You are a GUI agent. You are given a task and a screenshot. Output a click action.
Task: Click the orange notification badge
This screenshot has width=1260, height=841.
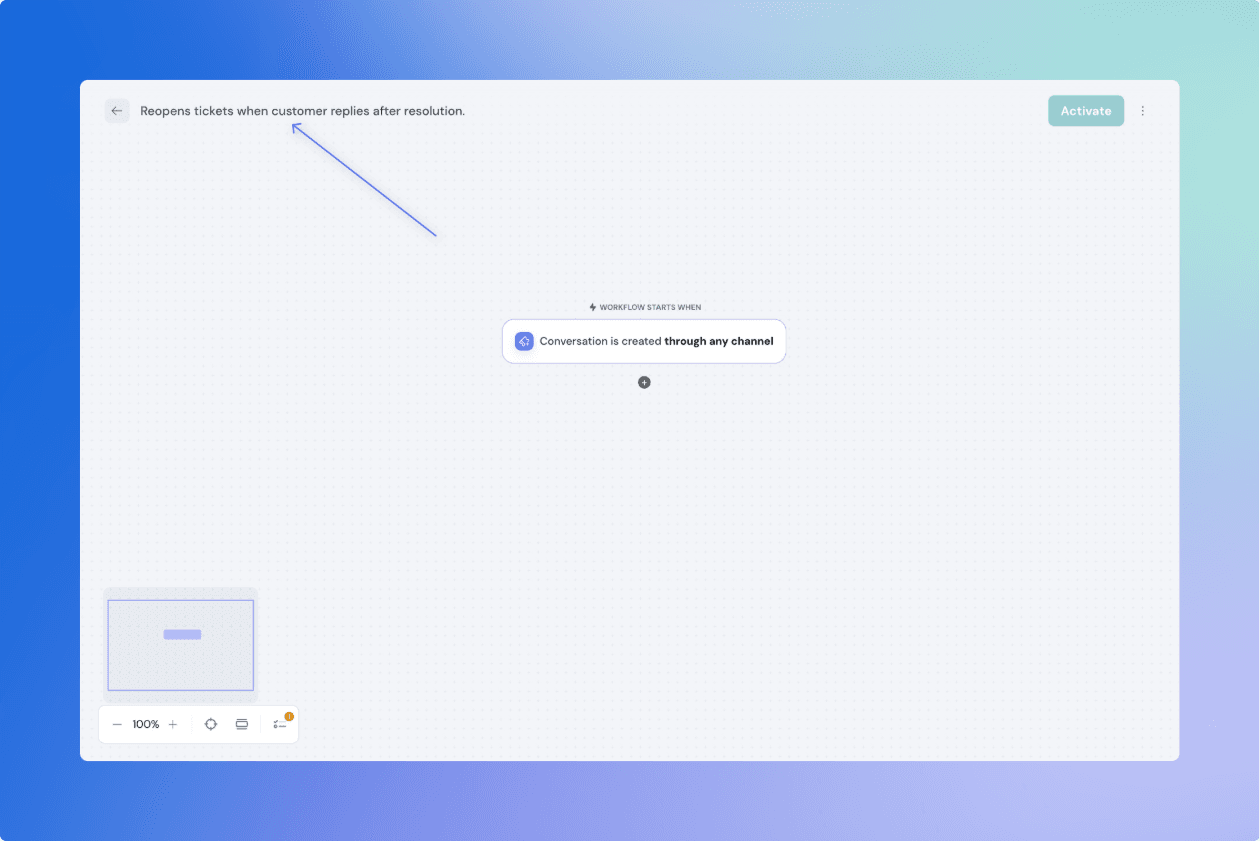click(x=288, y=715)
